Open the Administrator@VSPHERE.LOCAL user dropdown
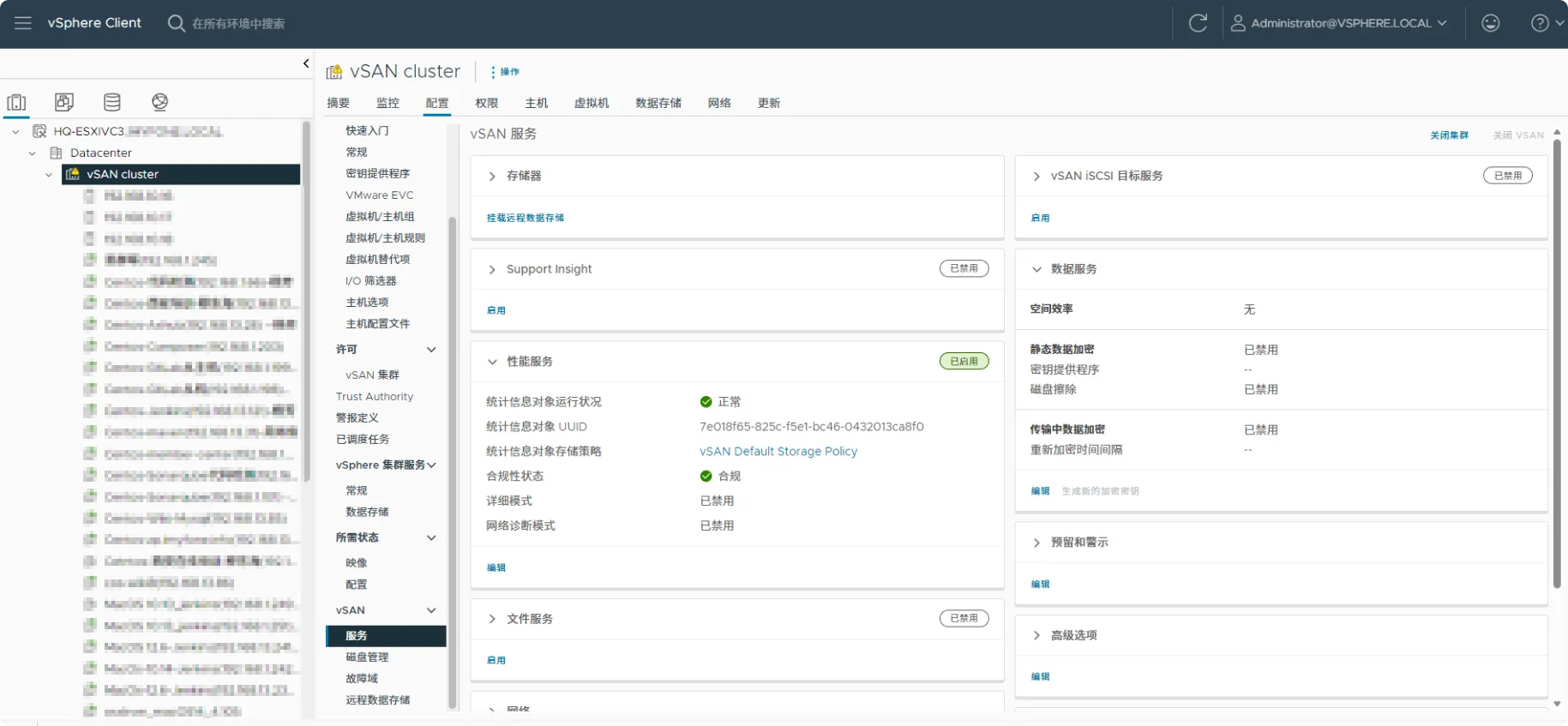This screenshot has width=1568, height=726. pyautogui.click(x=1349, y=23)
